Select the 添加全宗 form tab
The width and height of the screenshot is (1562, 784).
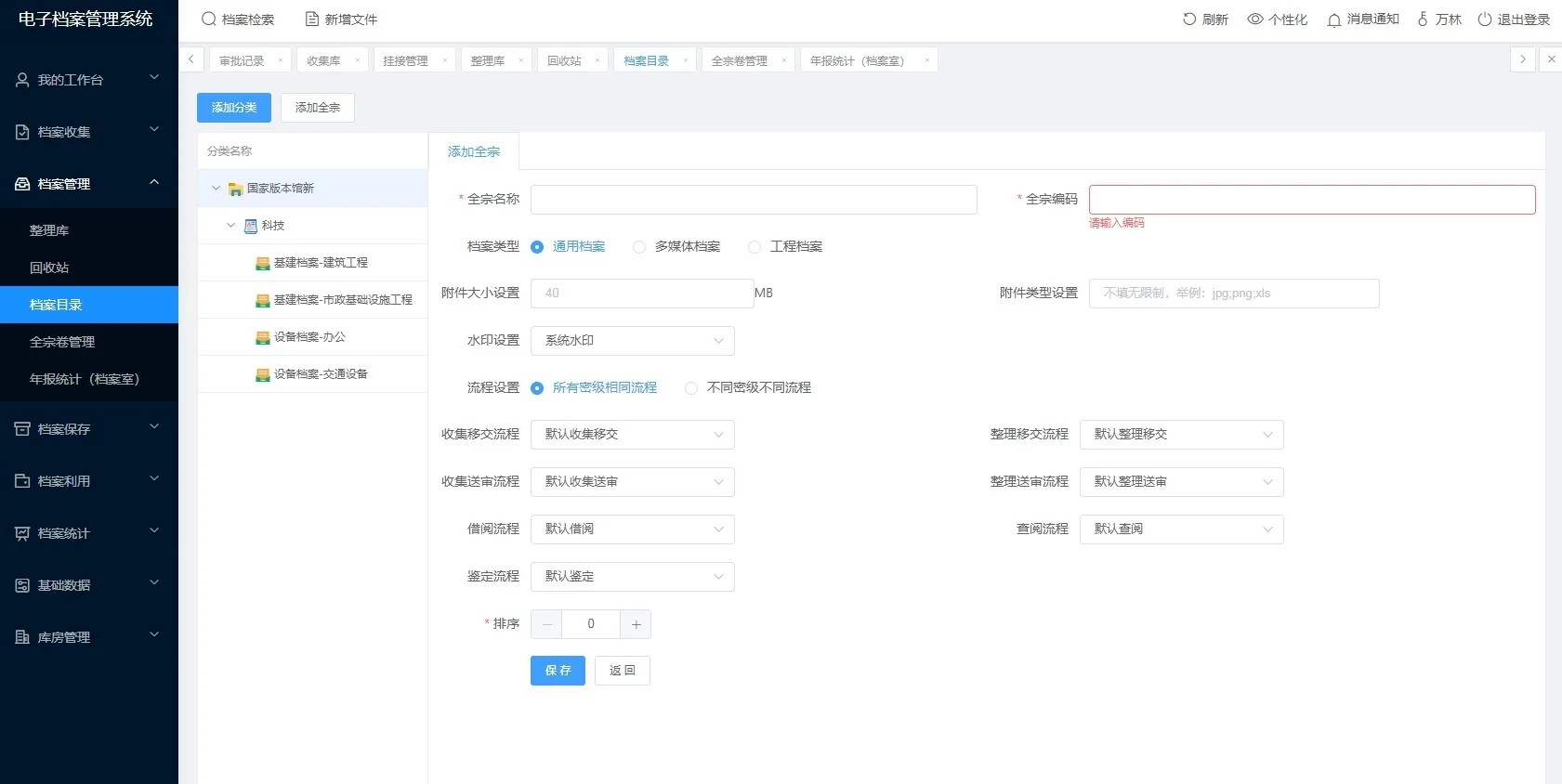pyautogui.click(x=474, y=151)
